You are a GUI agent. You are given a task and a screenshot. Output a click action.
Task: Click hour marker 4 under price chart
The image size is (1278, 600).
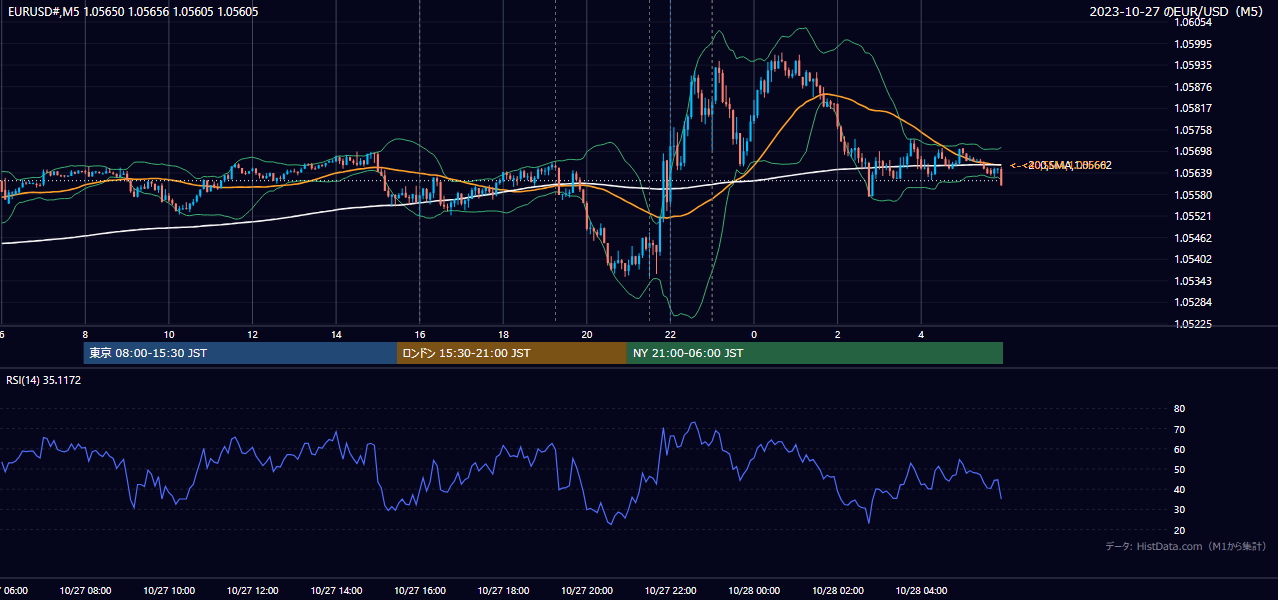tap(921, 334)
